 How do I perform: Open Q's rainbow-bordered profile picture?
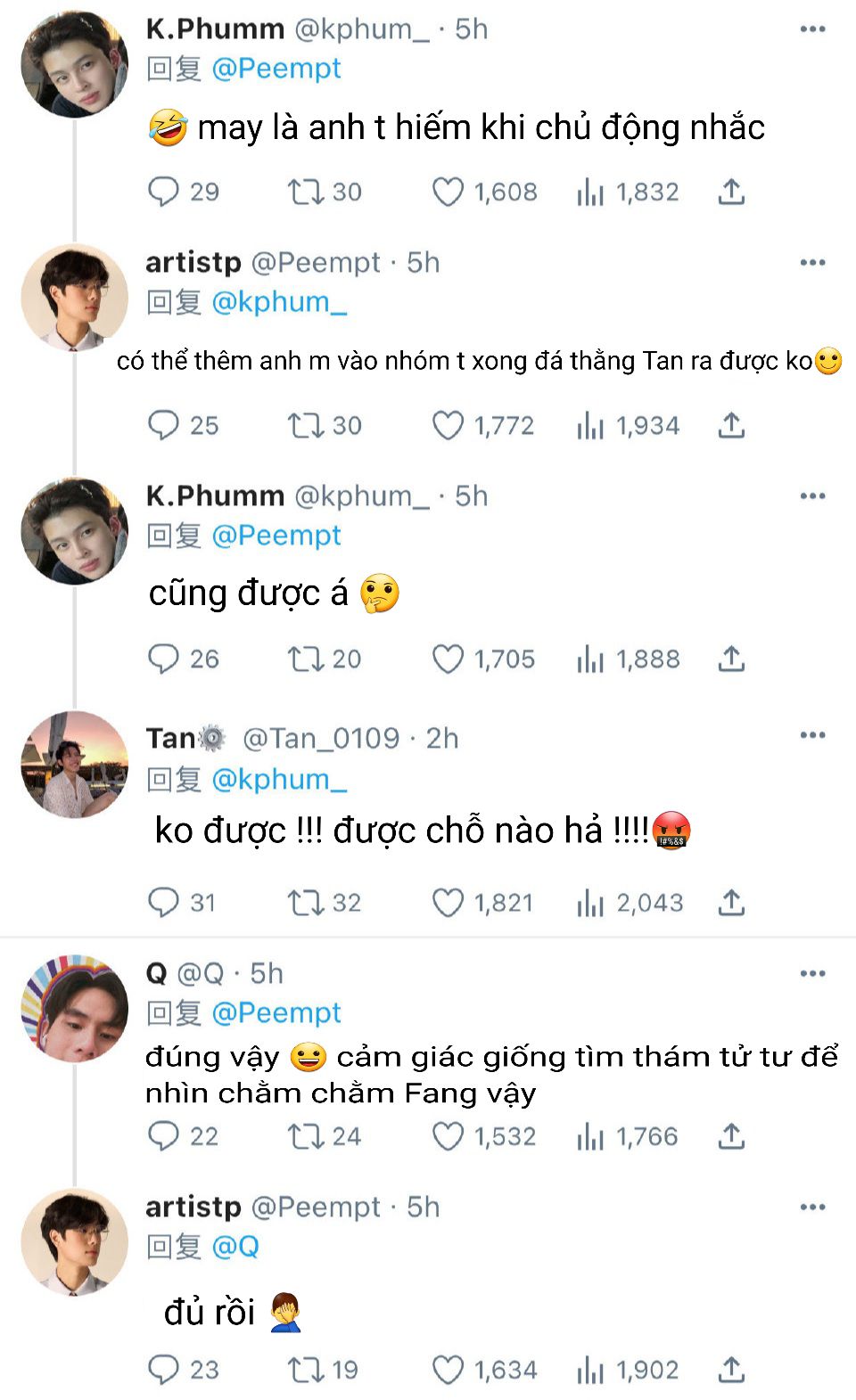[x=74, y=1008]
